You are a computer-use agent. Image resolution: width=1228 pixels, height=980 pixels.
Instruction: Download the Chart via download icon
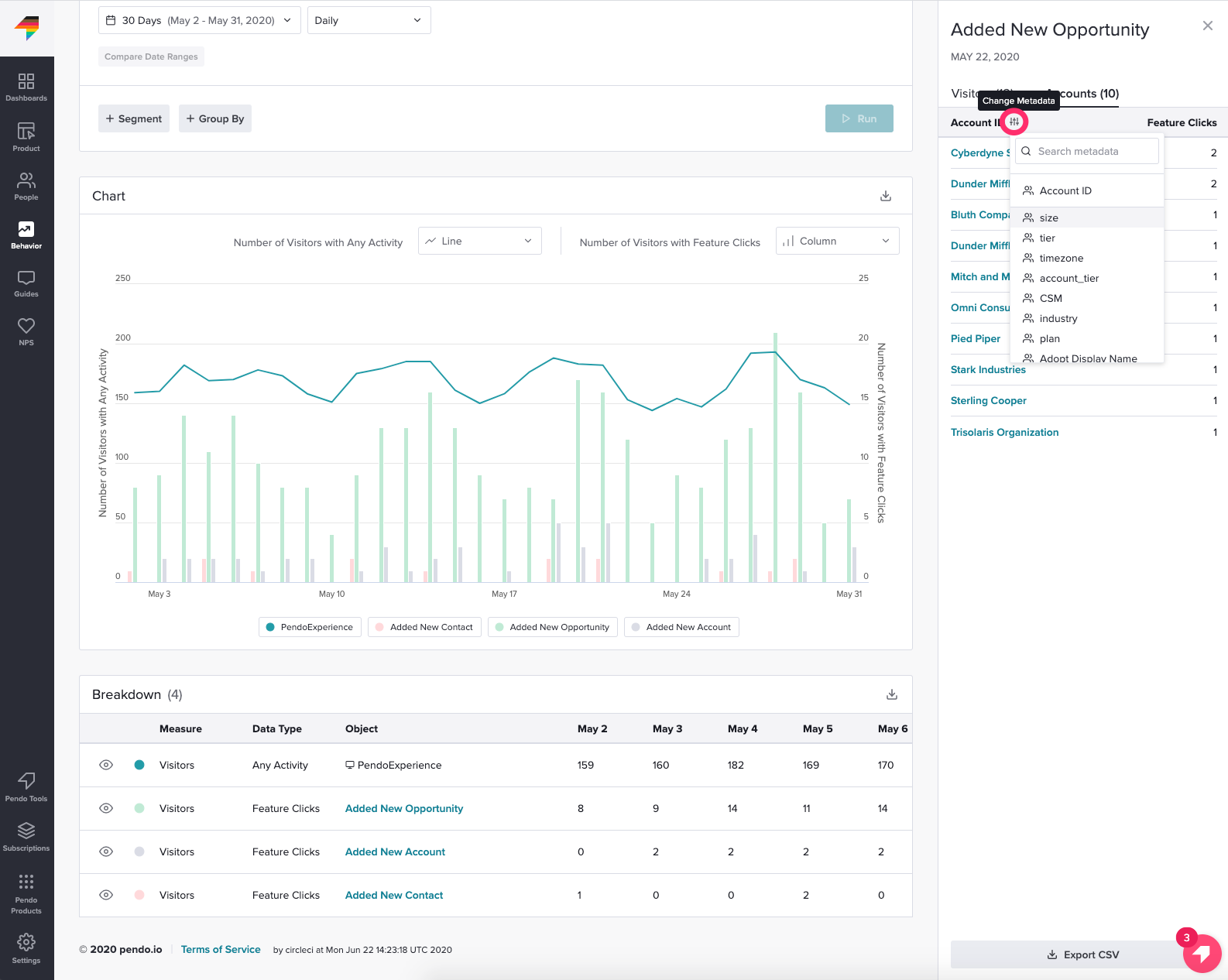pyautogui.click(x=886, y=196)
